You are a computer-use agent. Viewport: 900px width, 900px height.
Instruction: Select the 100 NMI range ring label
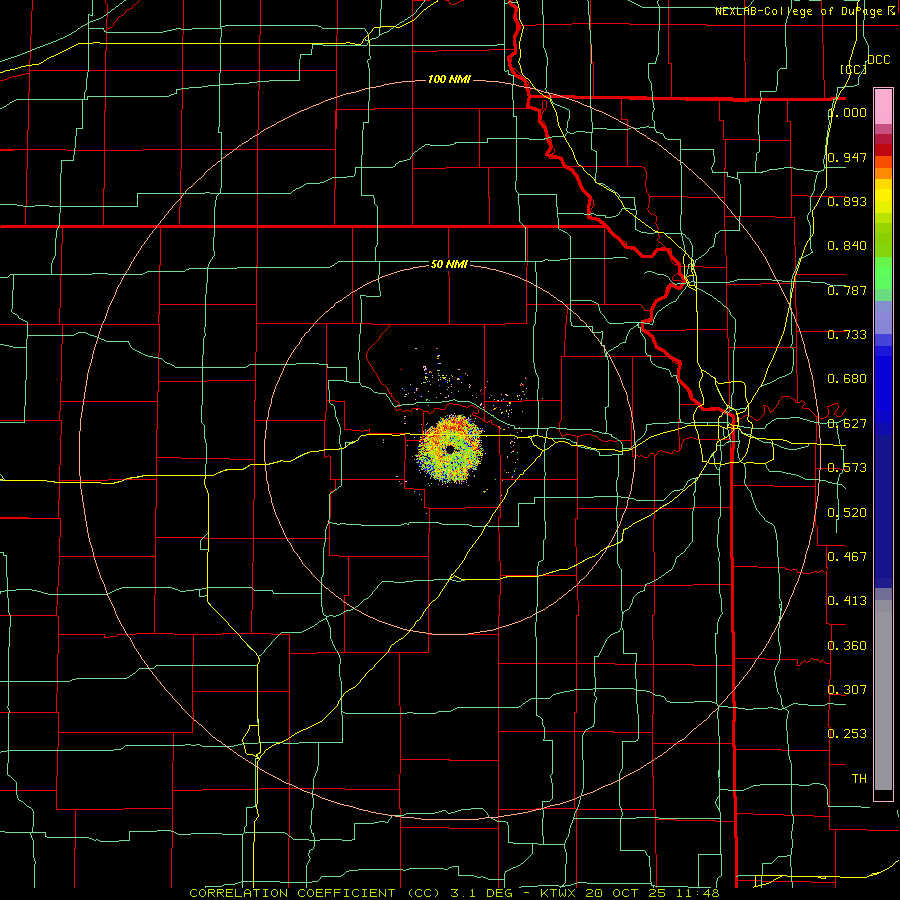pyautogui.click(x=449, y=79)
